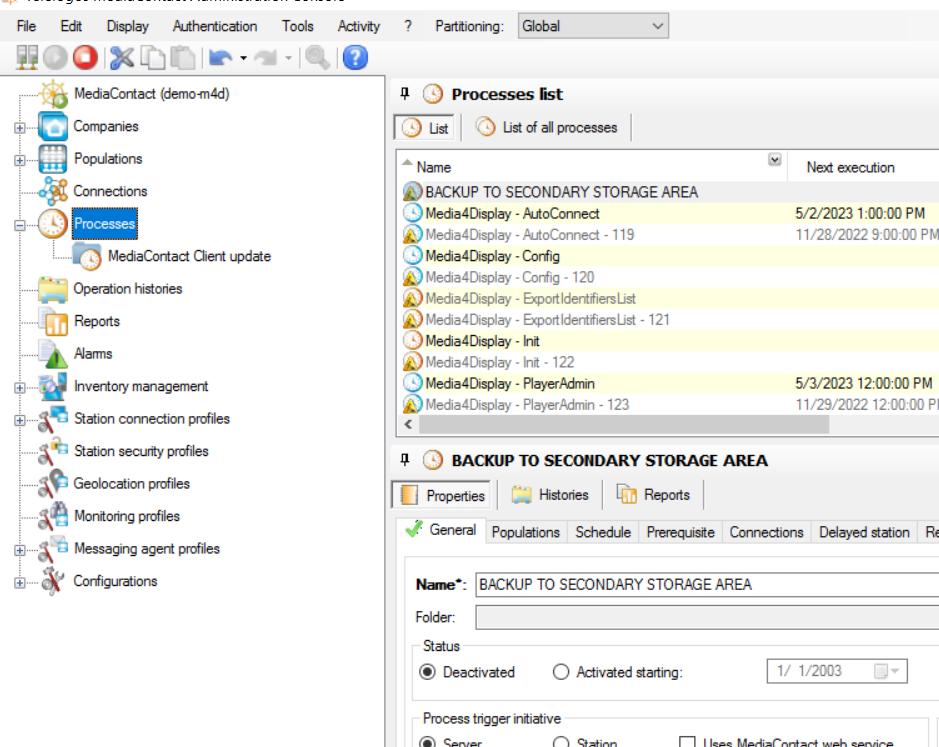This screenshot has height=747, width=939.
Task: Expand the Populations tree node
Action: click(x=20, y=160)
